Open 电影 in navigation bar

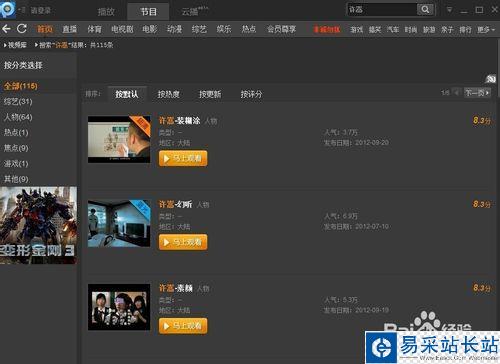point(150,29)
